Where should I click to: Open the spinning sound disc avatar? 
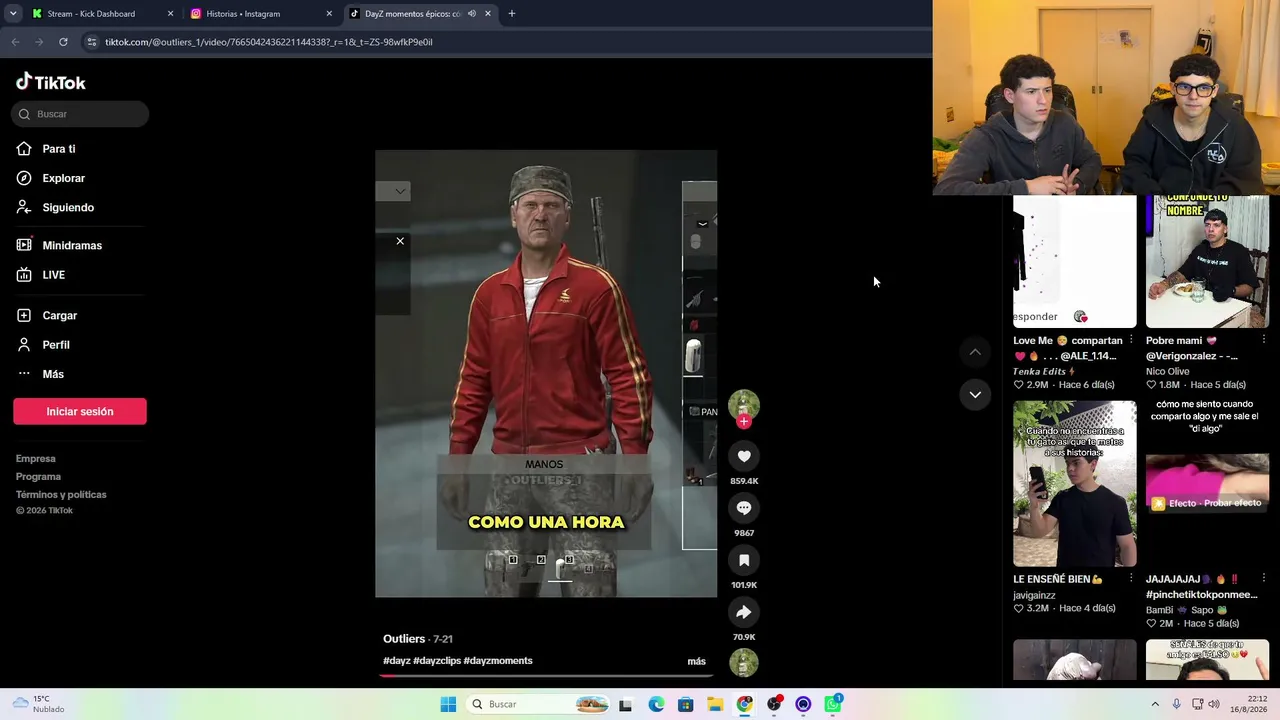coord(744,662)
